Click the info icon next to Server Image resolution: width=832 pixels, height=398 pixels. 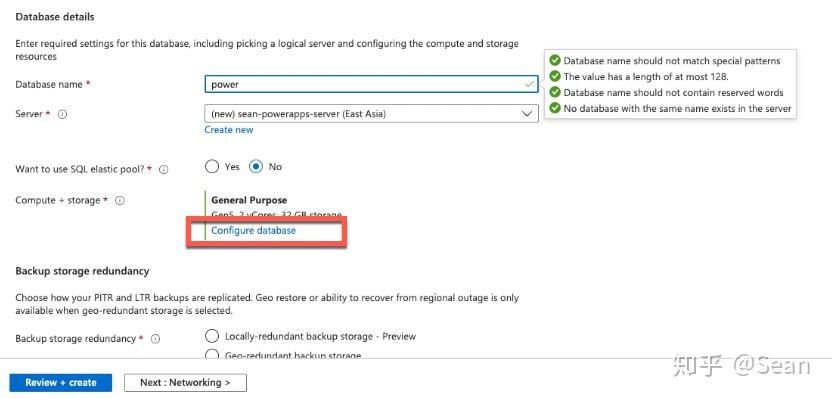pos(62,114)
